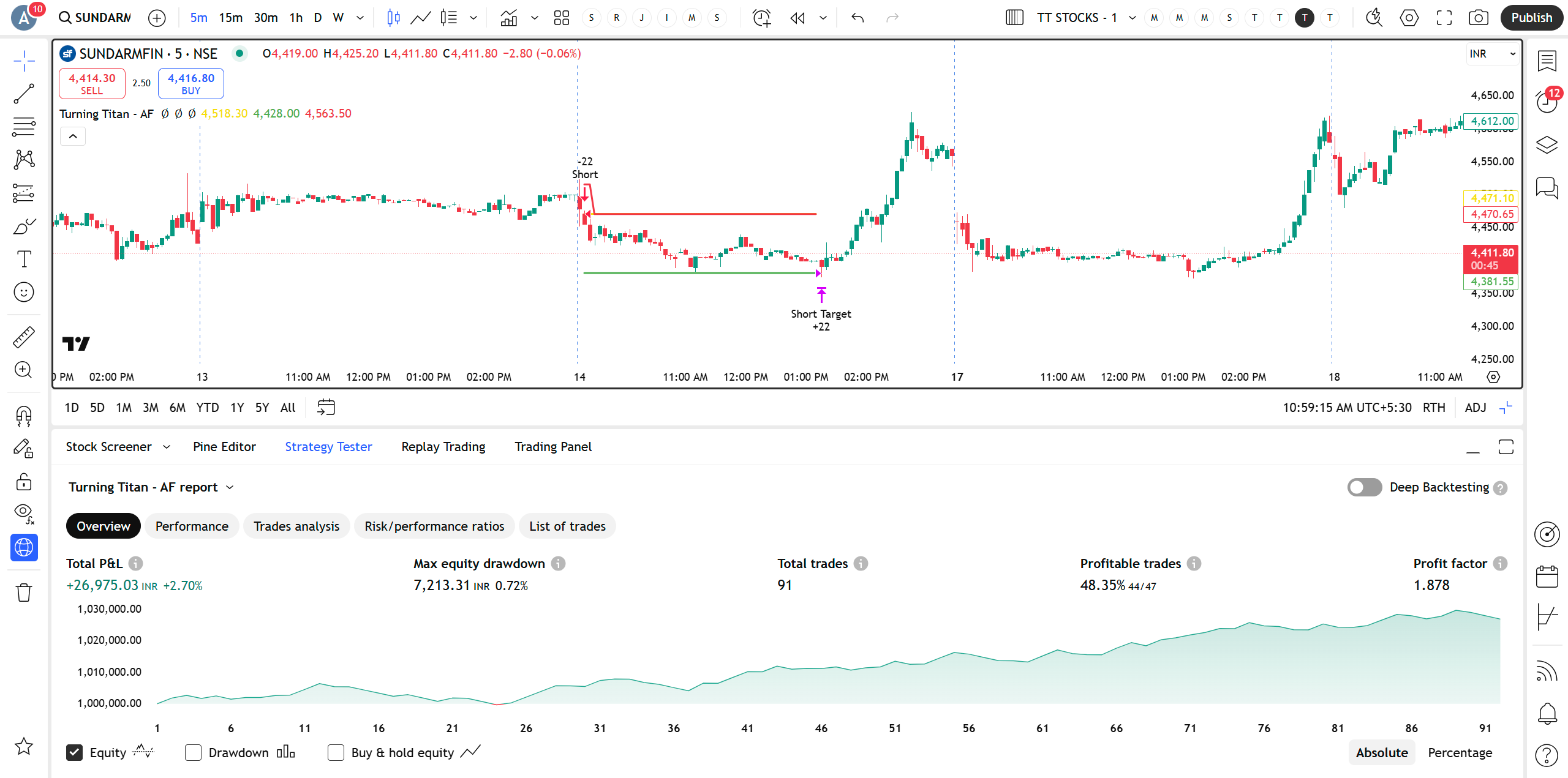Toggle ADJ adjusted data
This screenshot has width=1568, height=778.
(1476, 408)
